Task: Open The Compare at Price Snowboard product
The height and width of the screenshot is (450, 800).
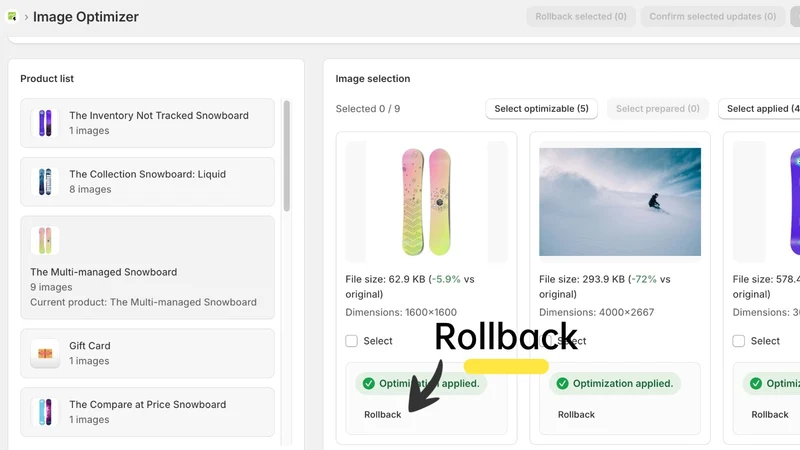Action: [x=147, y=412]
